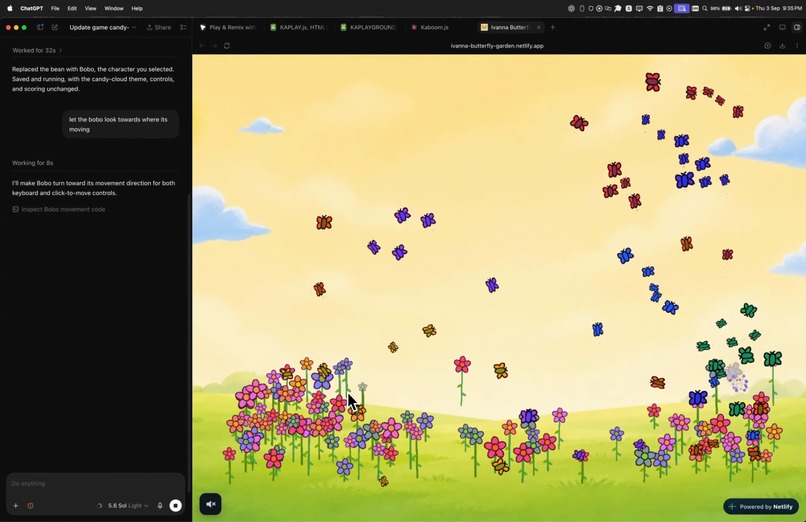Switch to the KAPLAYGROUND tab
This screenshot has height=522, width=806.
[369, 27]
